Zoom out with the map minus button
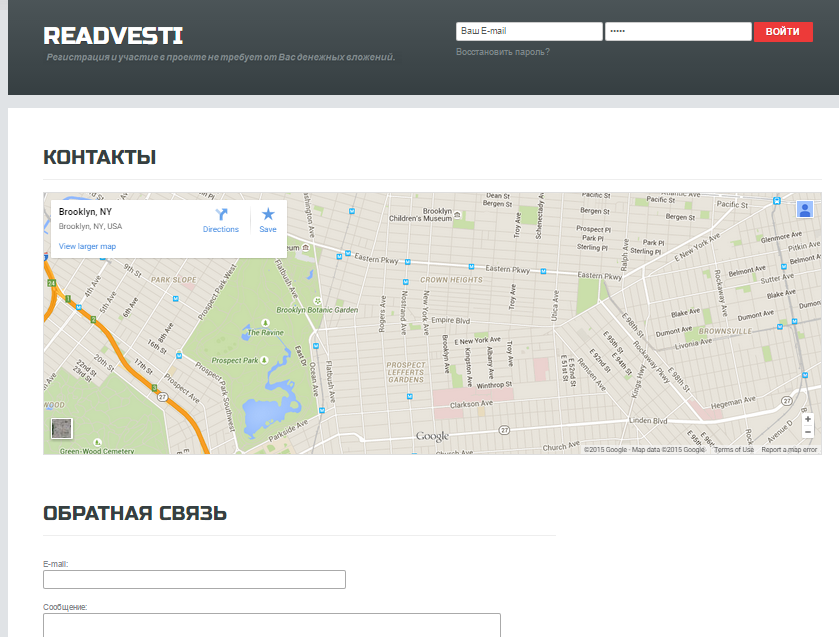 808,432
